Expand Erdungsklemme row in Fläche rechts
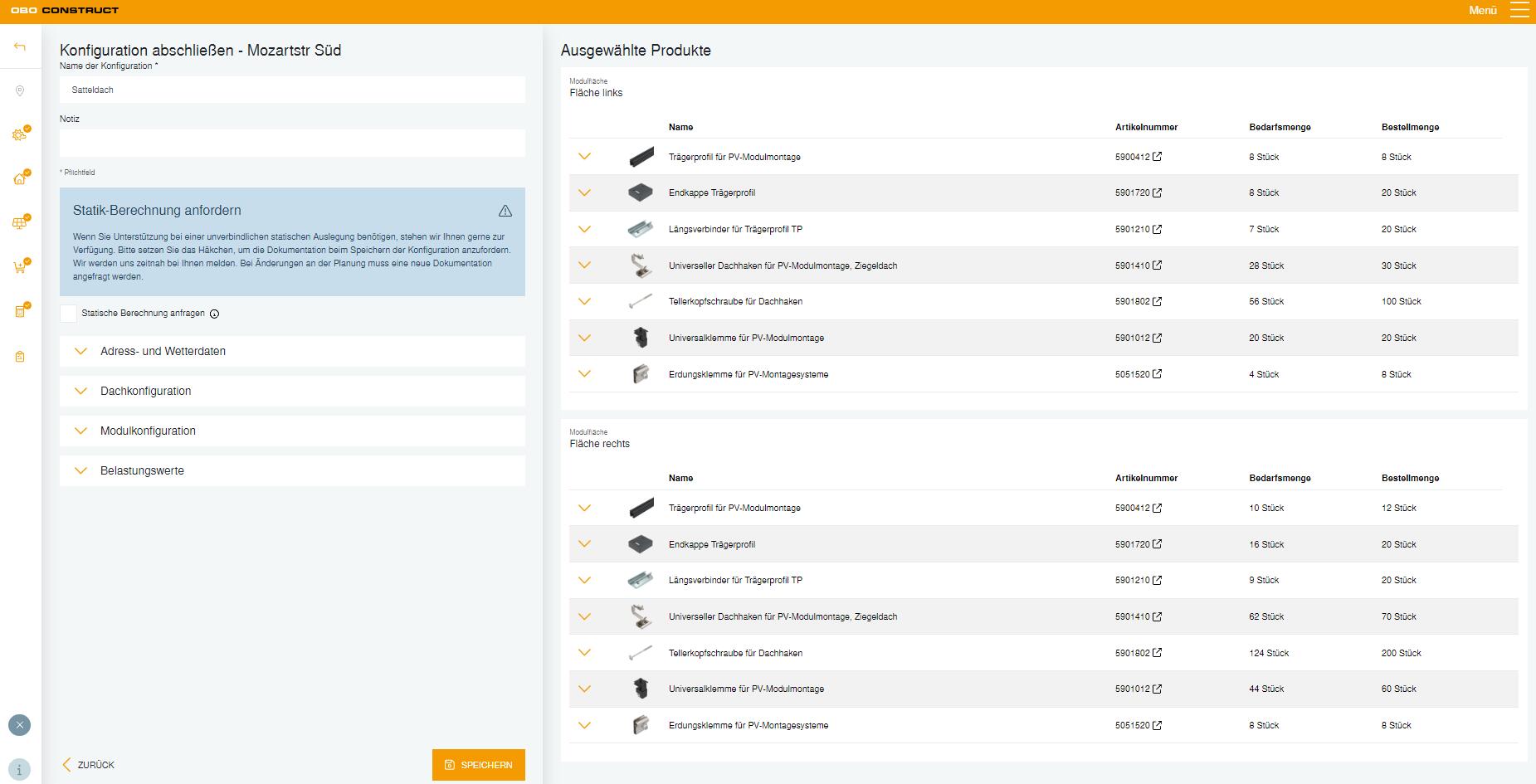The height and width of the screenshot is (784, 1536). 584,725
